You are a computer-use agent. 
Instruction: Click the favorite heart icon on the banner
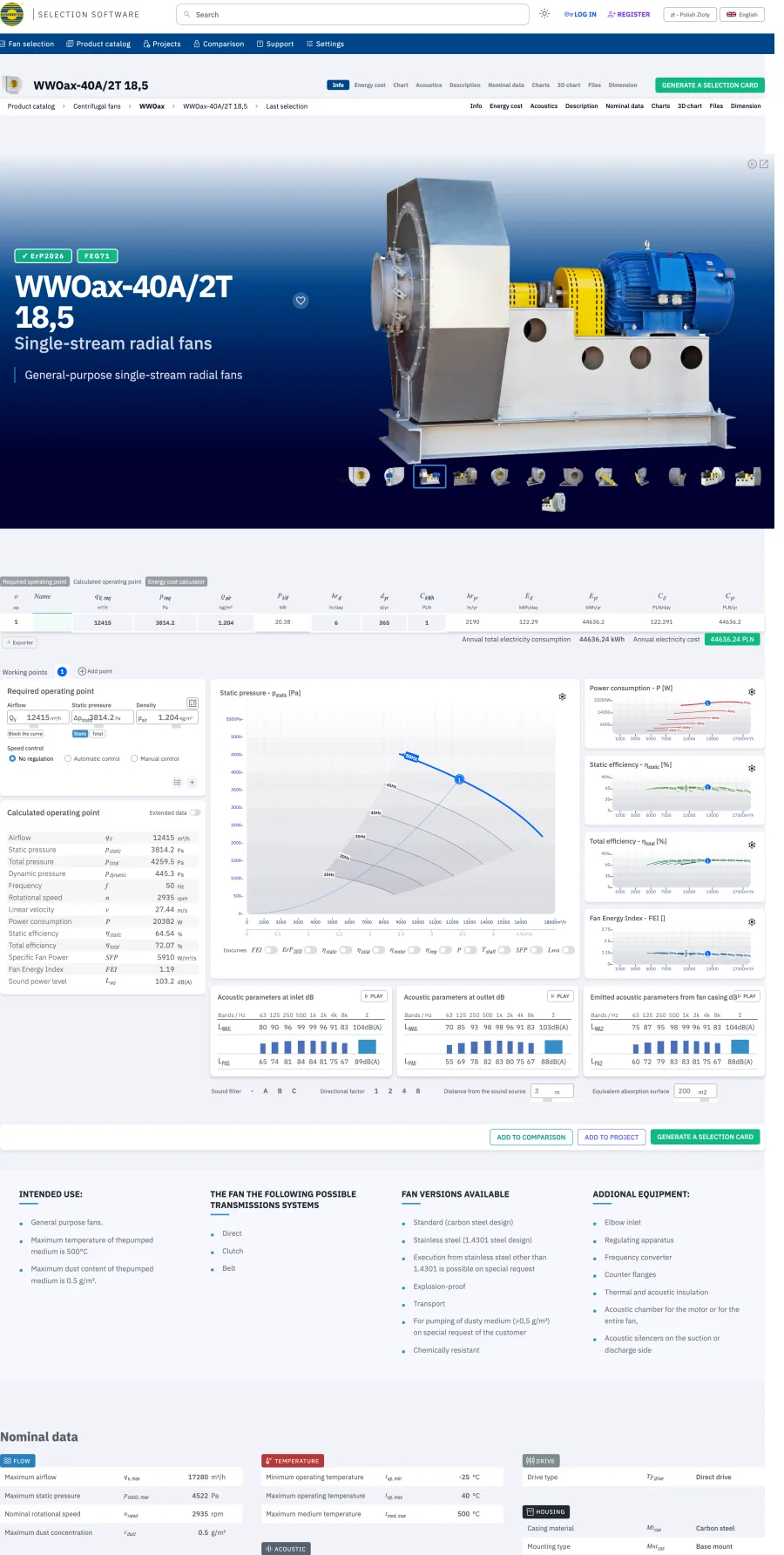(x=301, y=301)
